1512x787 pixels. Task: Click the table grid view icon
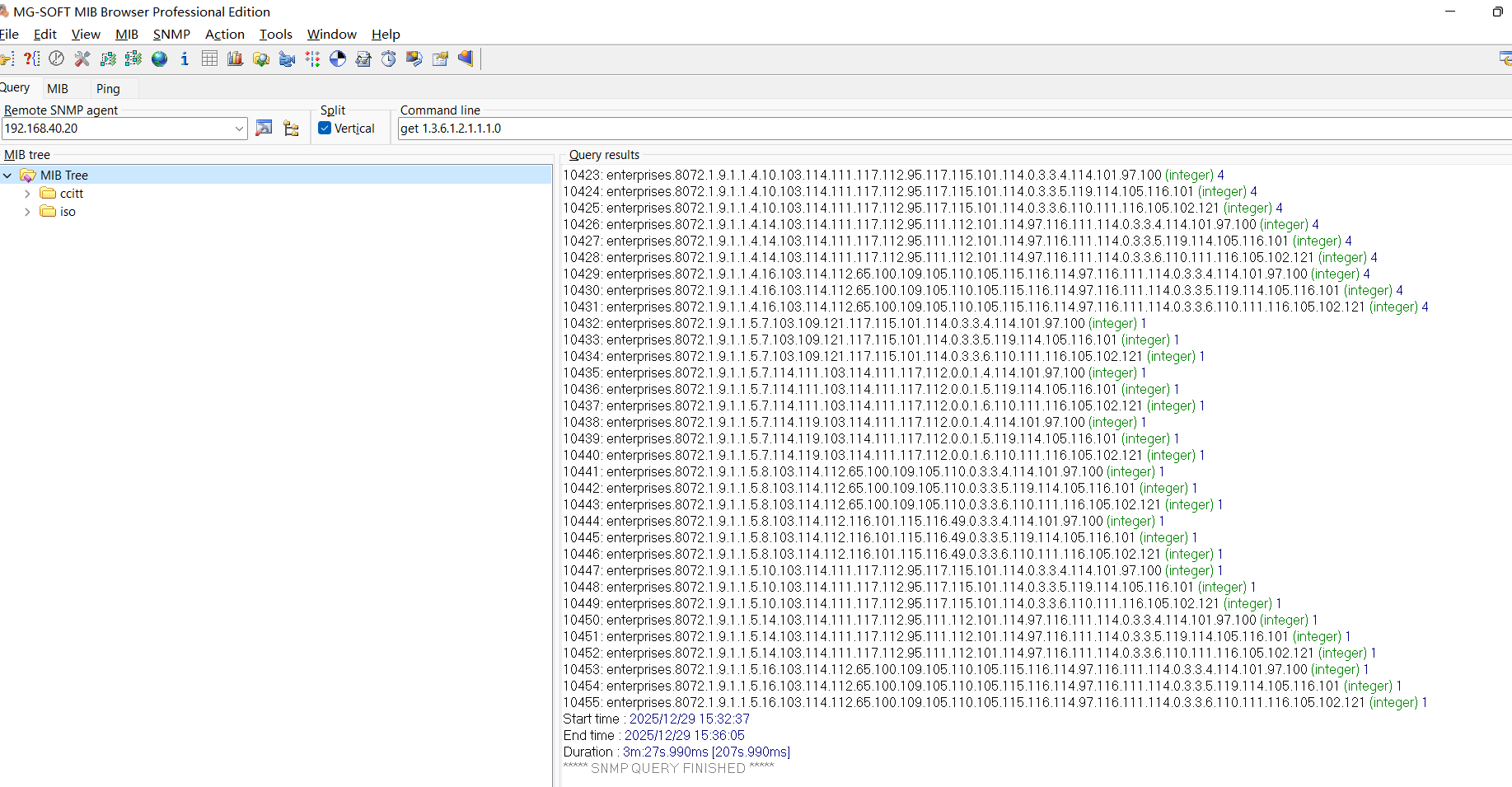(x=210, y=59)
